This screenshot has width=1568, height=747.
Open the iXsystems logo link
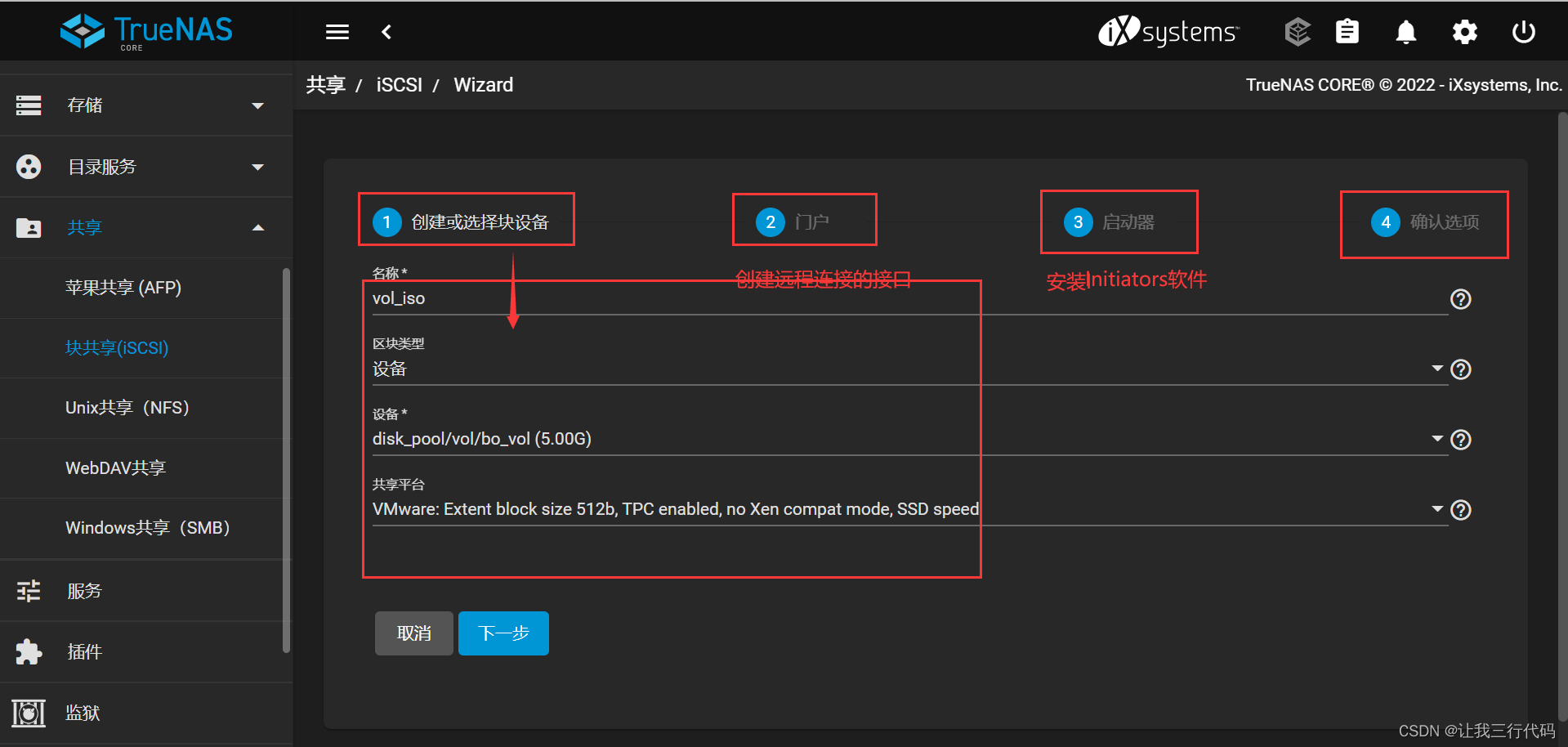(x=1168, y=32)
